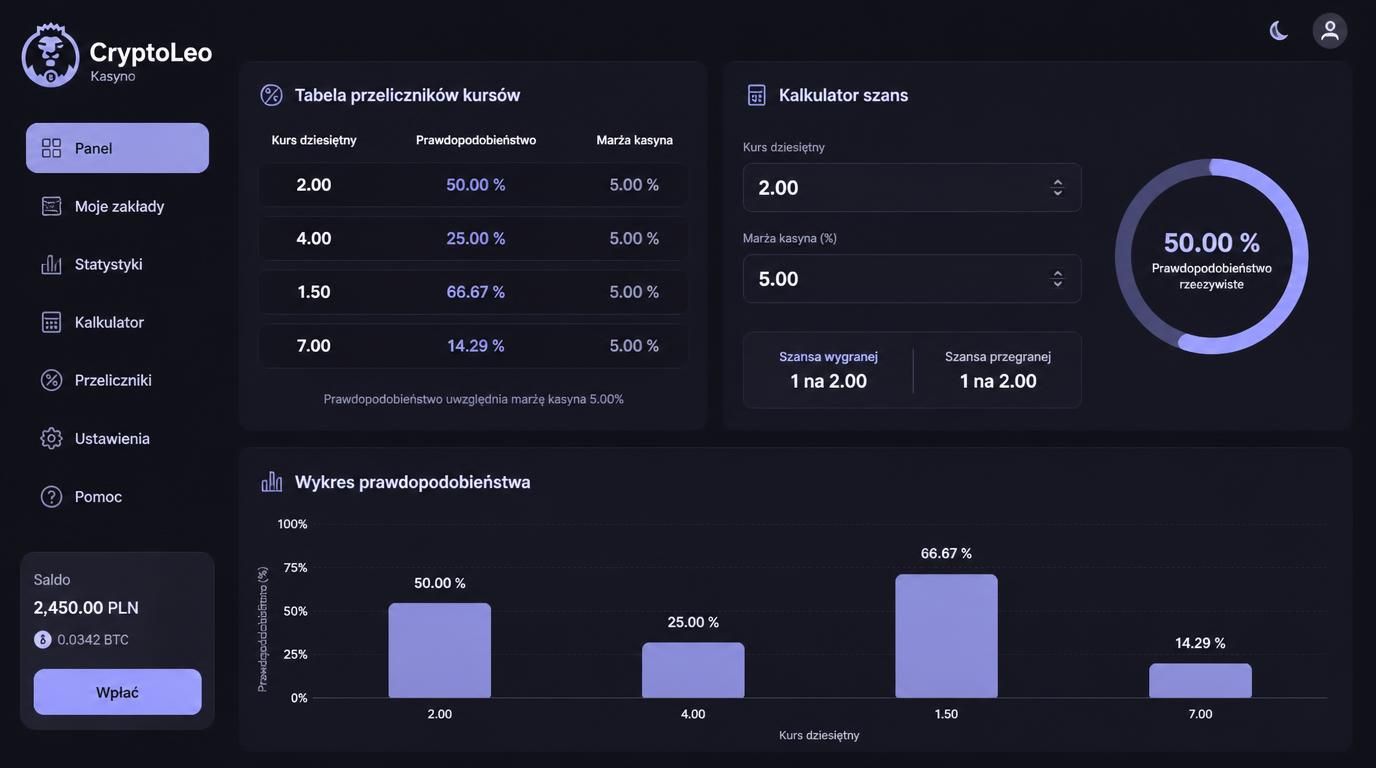Viewport: 1376px width, 768px height.
Task: Click the chart bar labeled 66.67 %
Action: (x=946, y=636)
